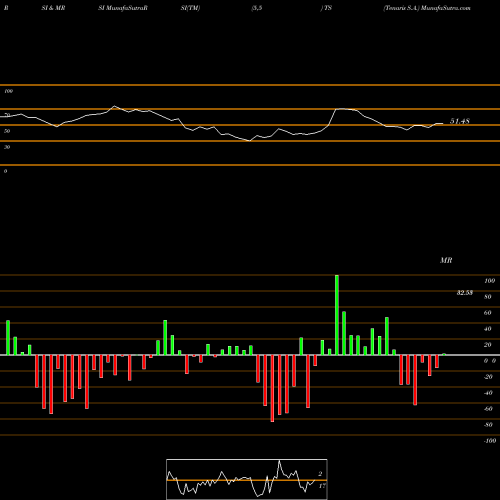Click the "(5,5" parameter text in header
This screenshot has width=500, height=500.
(257, 8)
